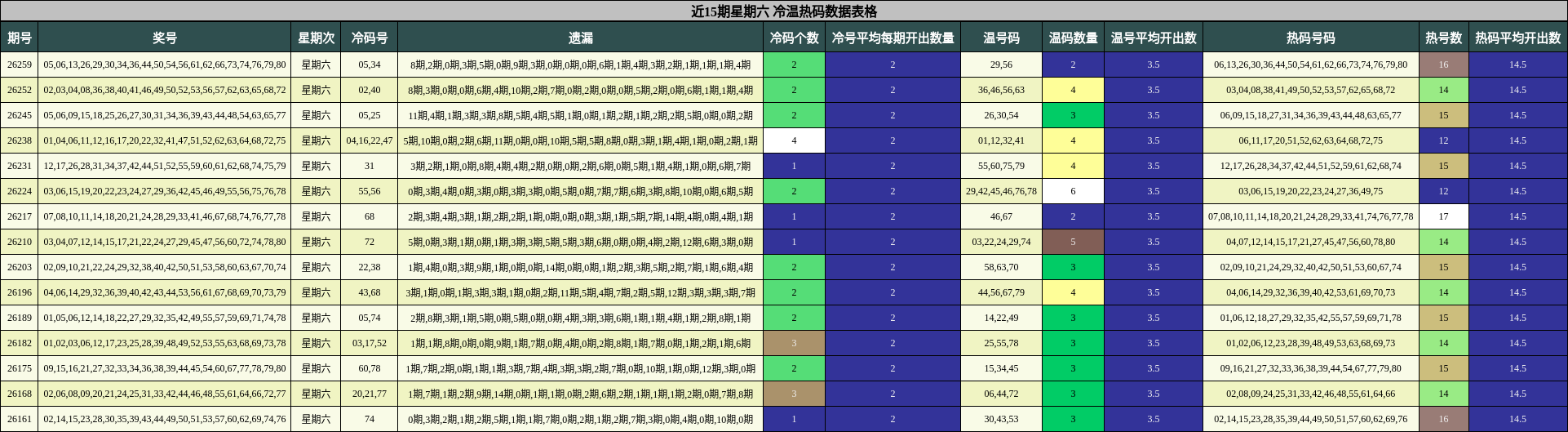The image size is (1568, 432).
Task: Click cold numbers cell 02,40
Action: pos(370,90)
